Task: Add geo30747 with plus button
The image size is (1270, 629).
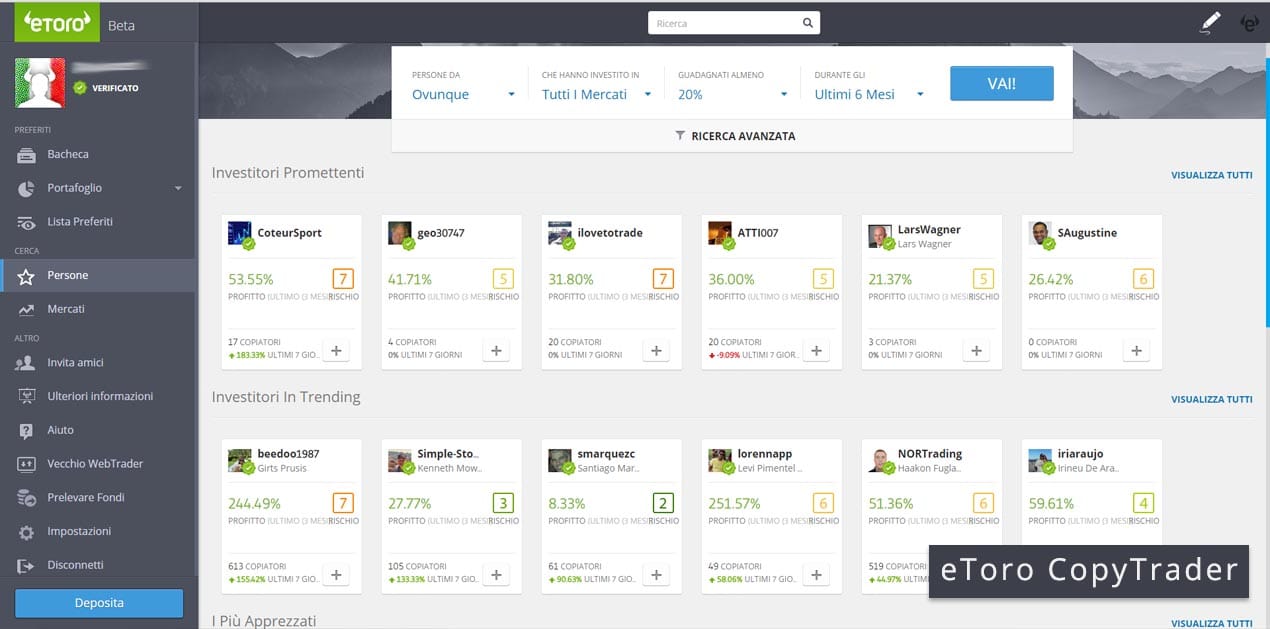Action: [496, 351]
